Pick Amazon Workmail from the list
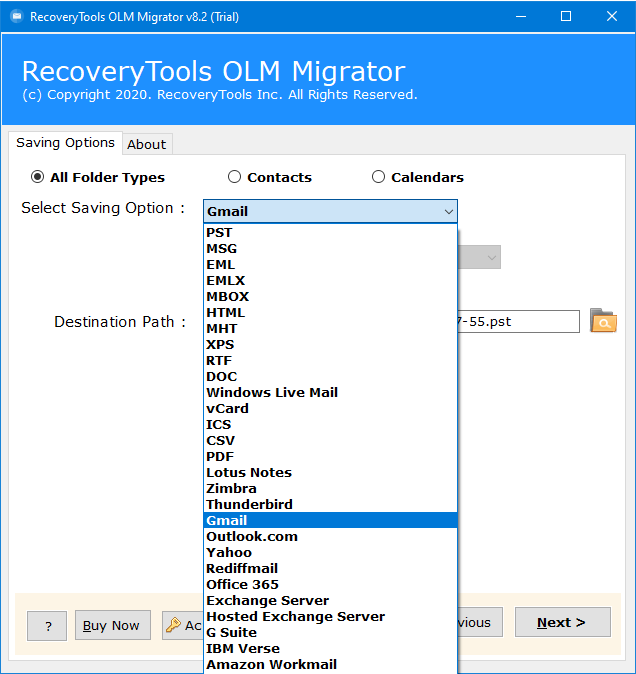Screen dimensions: 636x674 (x=330, y=664)
